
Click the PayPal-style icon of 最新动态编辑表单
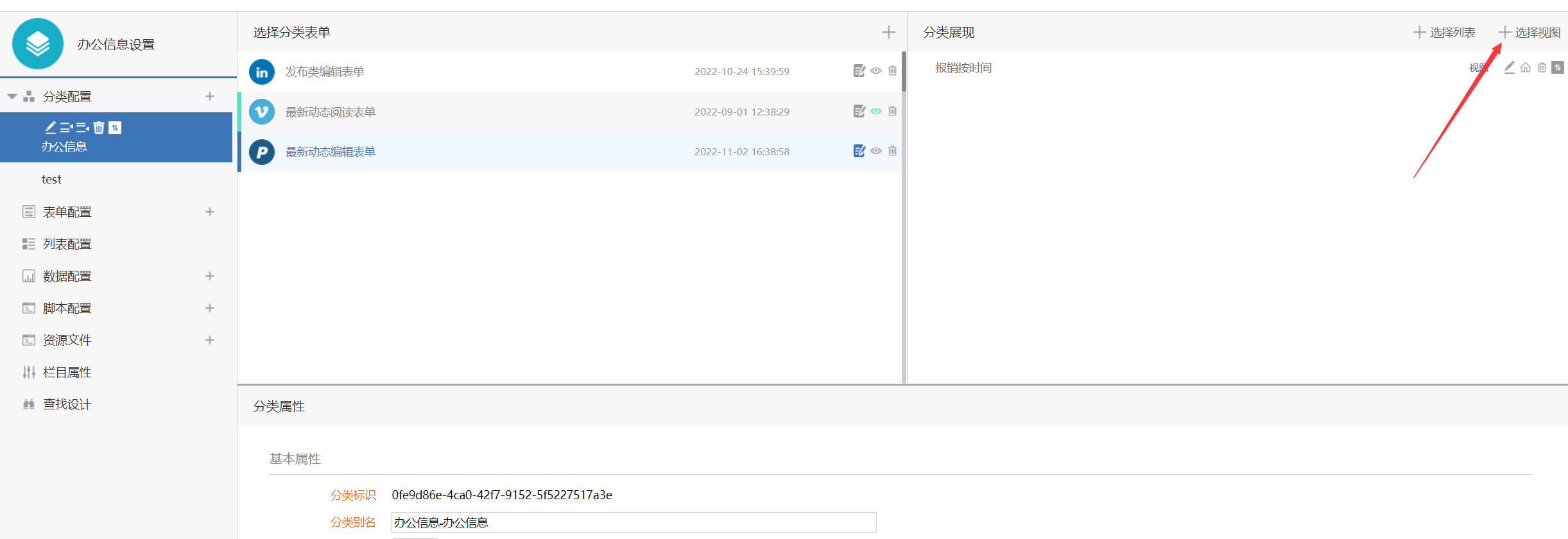tap(262, 152)
